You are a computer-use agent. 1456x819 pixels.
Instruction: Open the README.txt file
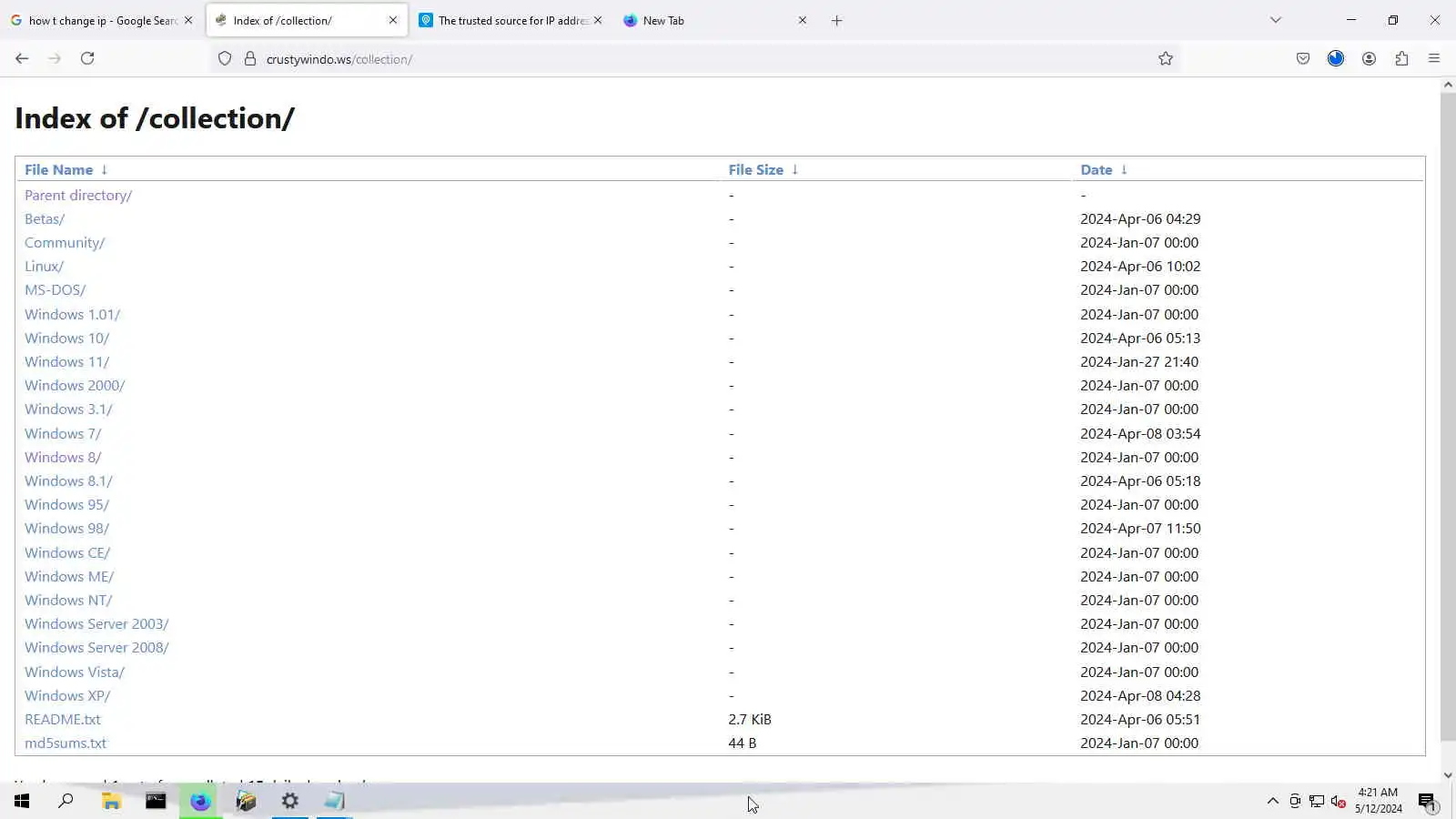click(63, 720)
